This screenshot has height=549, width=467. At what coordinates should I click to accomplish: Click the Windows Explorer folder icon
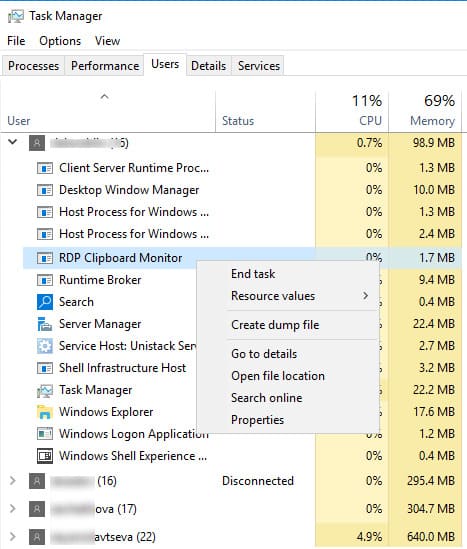(45, 412)
